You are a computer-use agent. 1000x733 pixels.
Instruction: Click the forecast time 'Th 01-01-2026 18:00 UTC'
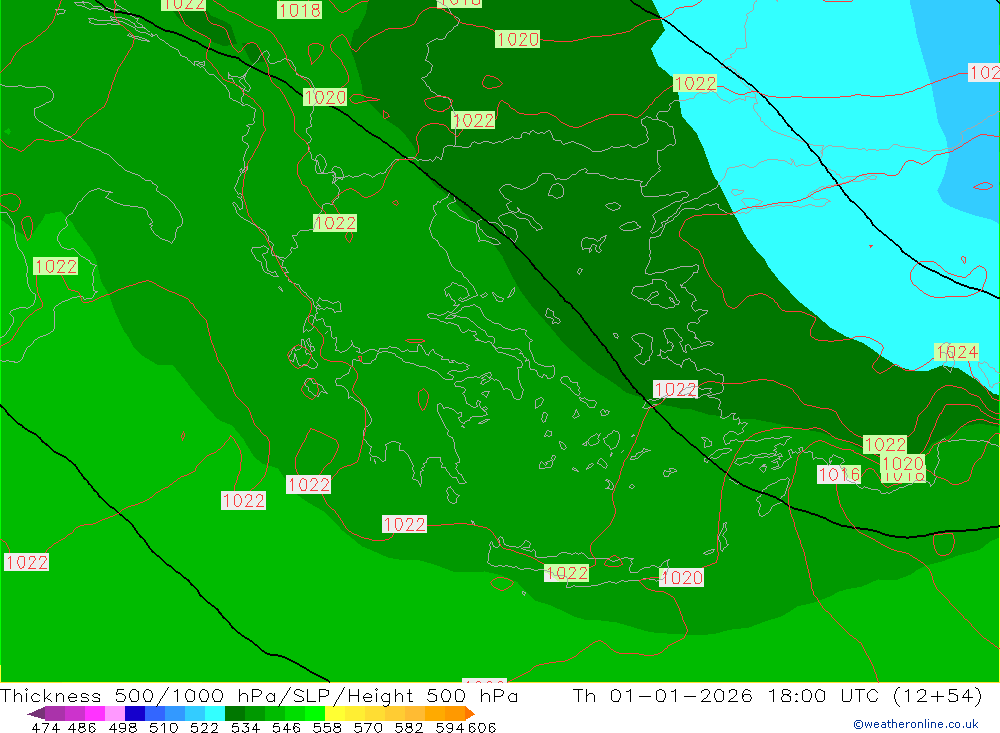726,695
